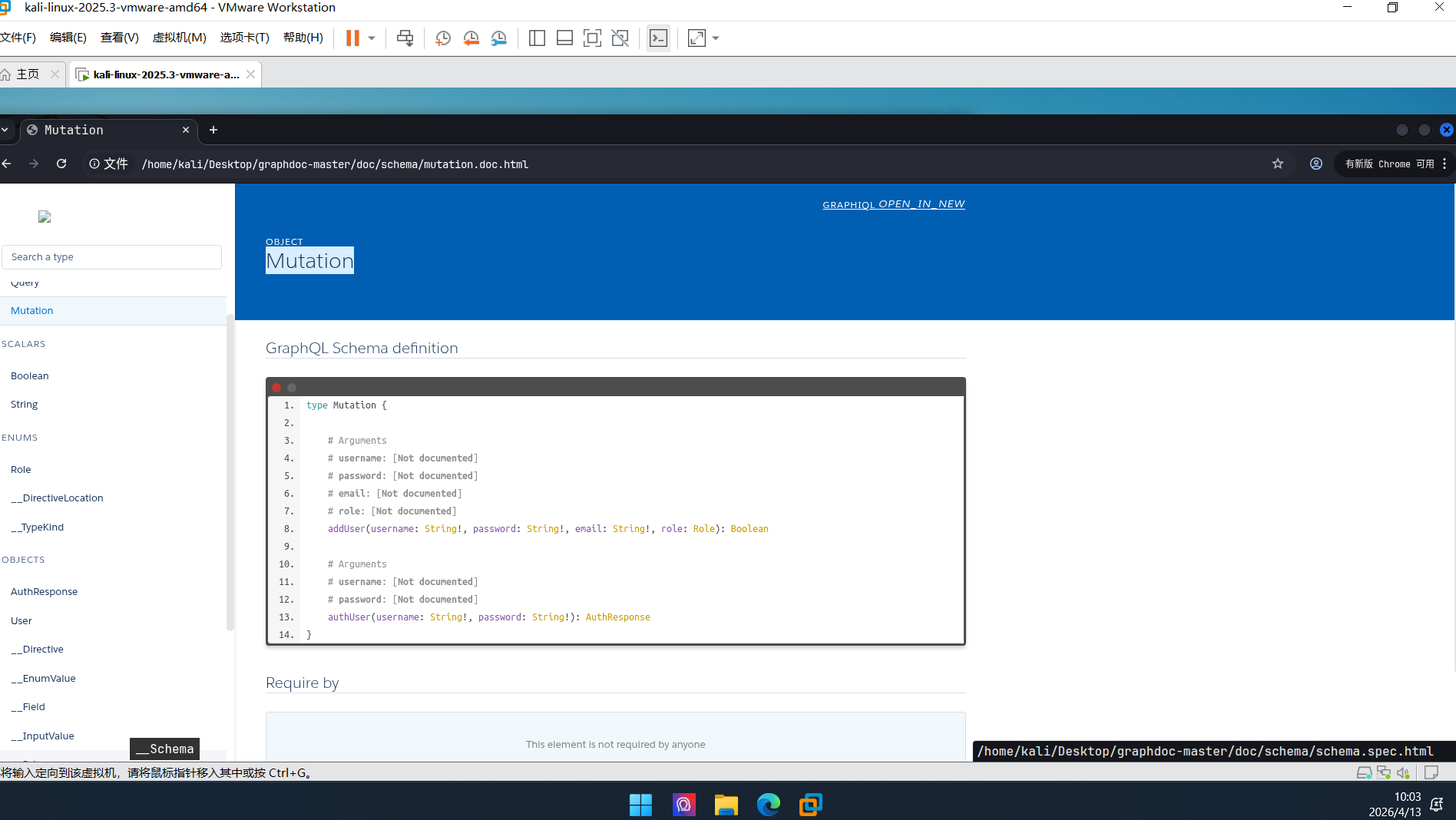
Task: Open the __EnumValue object page
Action: tap(44, 679)
